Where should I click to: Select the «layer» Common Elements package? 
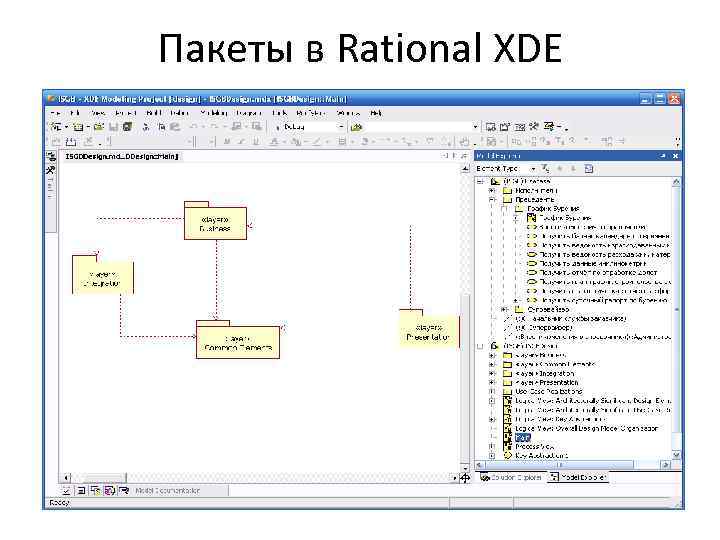pos(238,339)
